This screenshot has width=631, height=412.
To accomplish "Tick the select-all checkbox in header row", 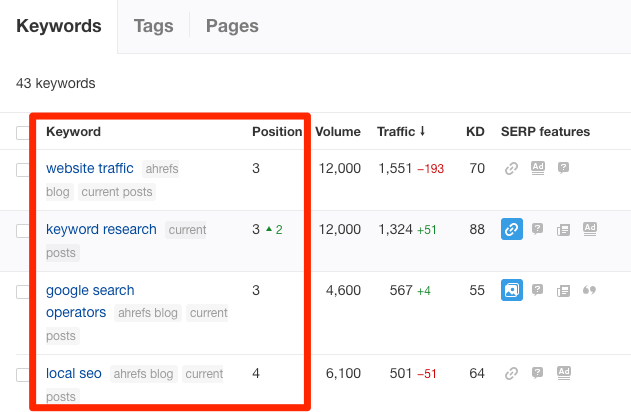I will pyautogui.click(x=23, y=133).
